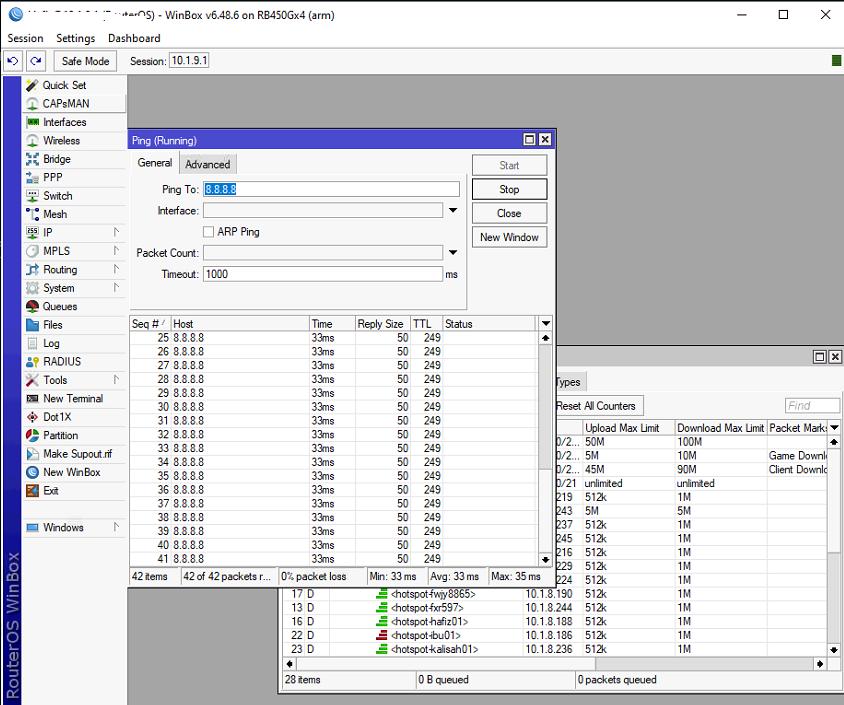Close the Ping dialog via Close button

(x=509, y=213)
